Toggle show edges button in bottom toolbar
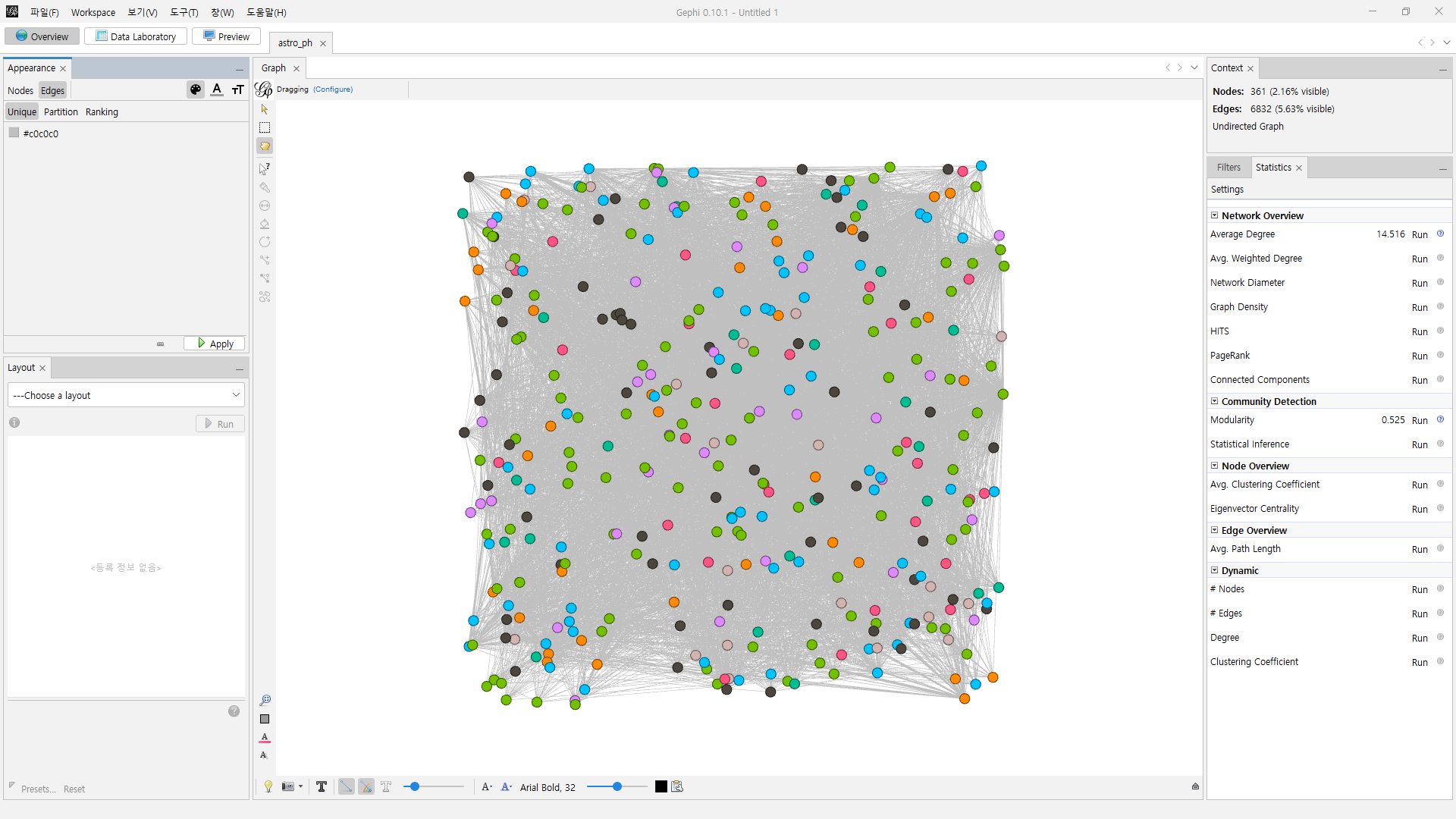 pyautogui.click(x=346, y=787)
